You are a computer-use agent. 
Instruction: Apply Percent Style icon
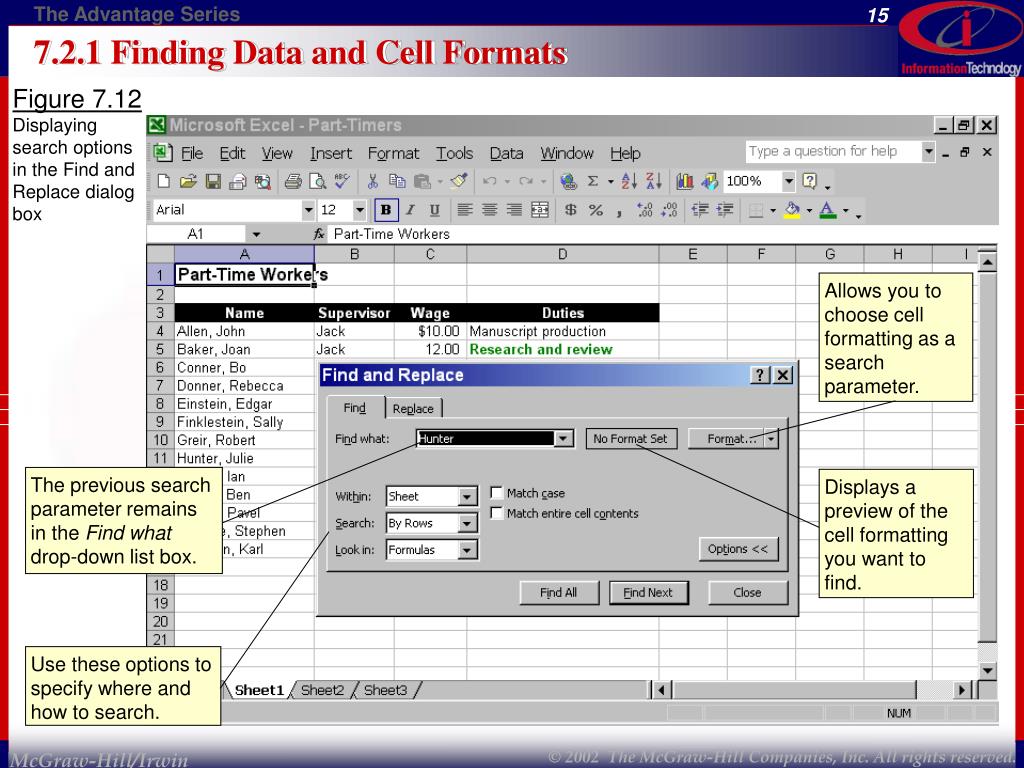tap(596, 210)
